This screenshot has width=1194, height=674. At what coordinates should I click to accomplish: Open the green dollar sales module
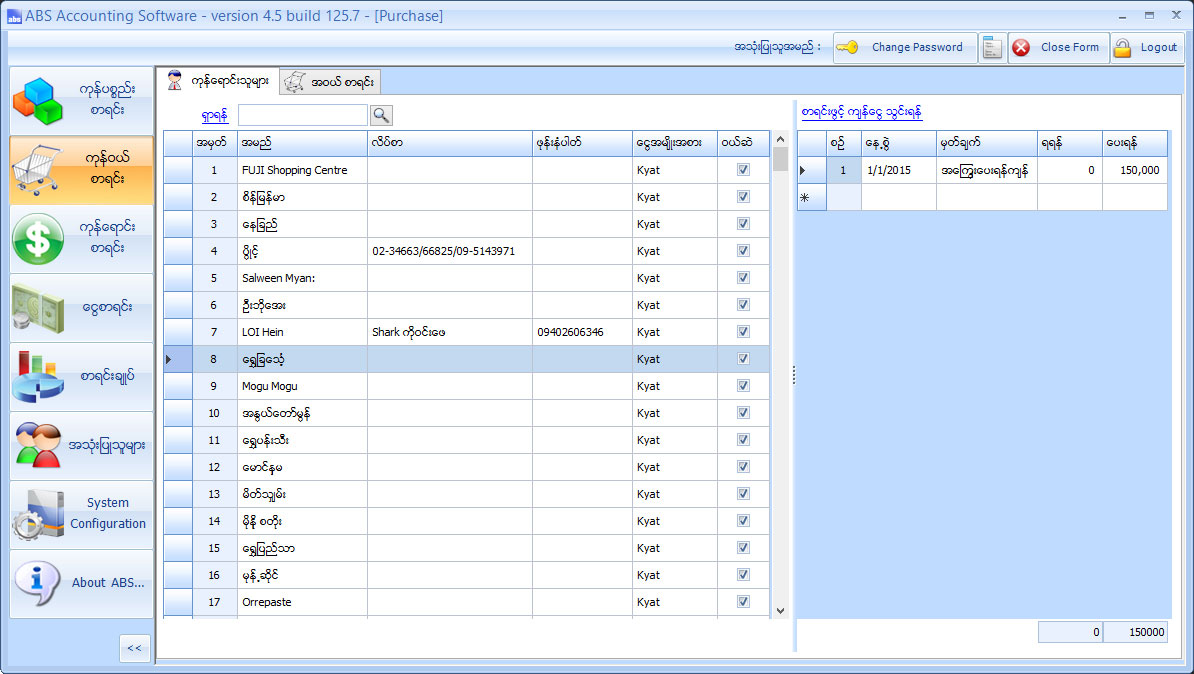[x=82, y=239]
